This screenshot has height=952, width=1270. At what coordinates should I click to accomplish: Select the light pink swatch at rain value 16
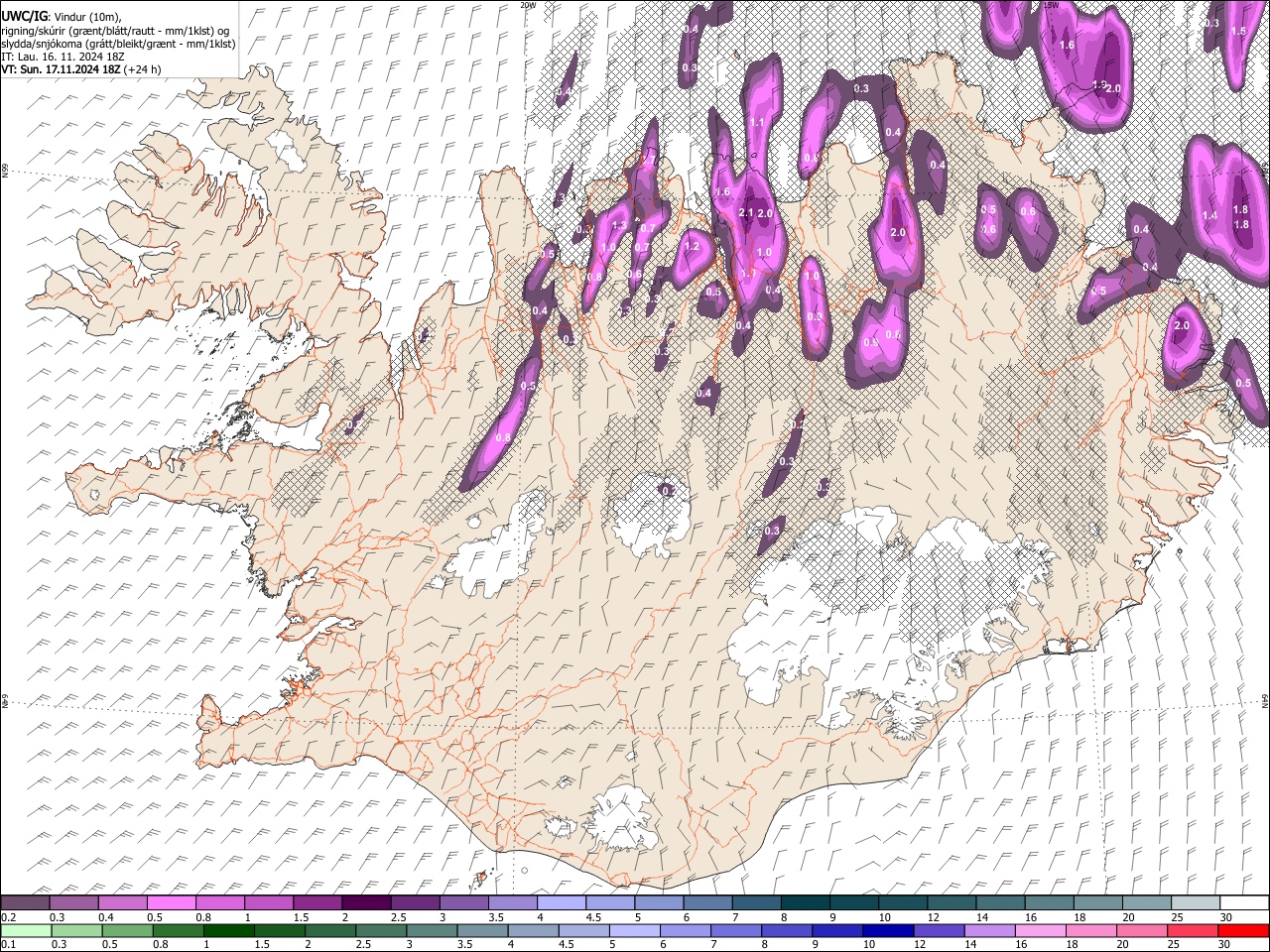1041,930
